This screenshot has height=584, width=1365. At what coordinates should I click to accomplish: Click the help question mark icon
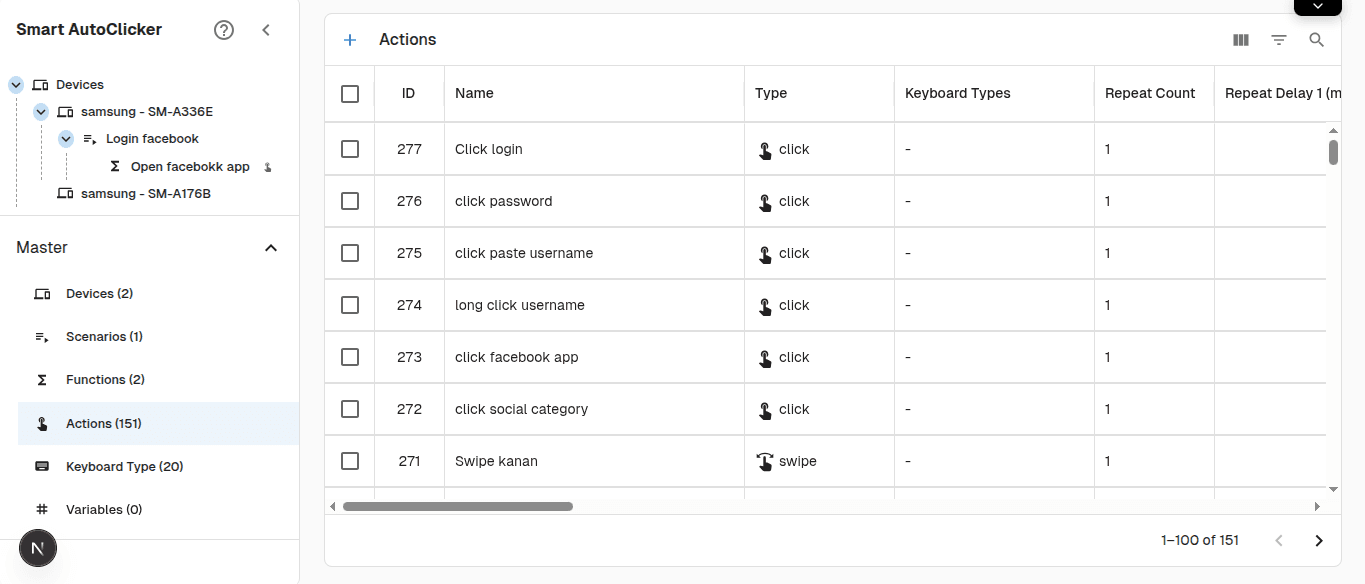[x=224, y=30]
